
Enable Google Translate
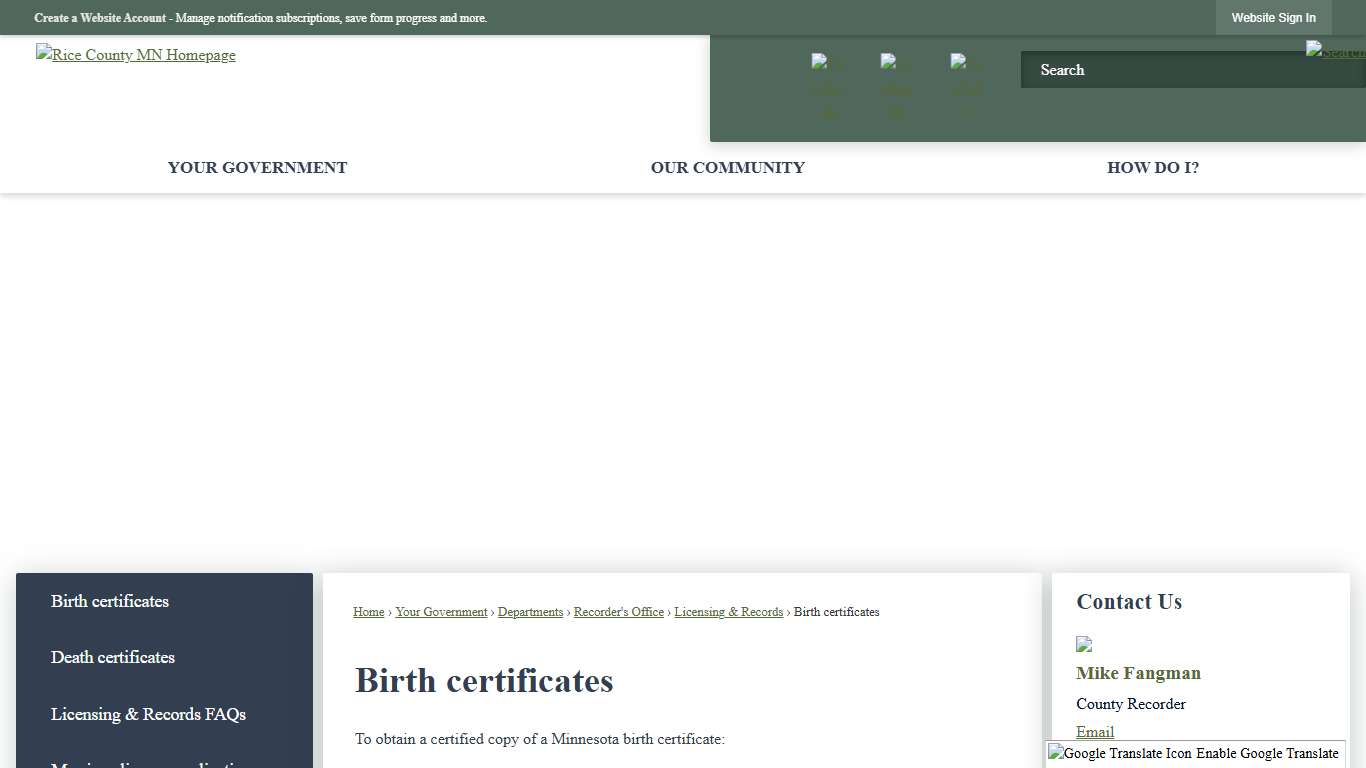point(1268,753)
